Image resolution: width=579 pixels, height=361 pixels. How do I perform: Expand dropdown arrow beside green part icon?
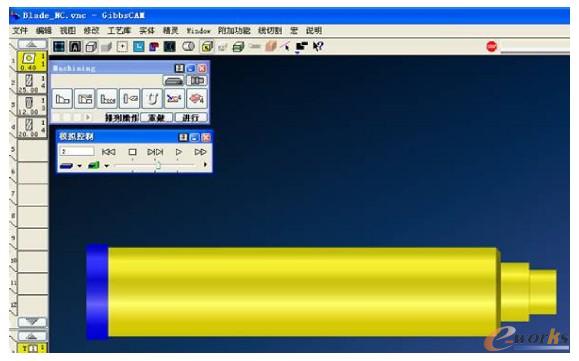click(x=107, y=166)
